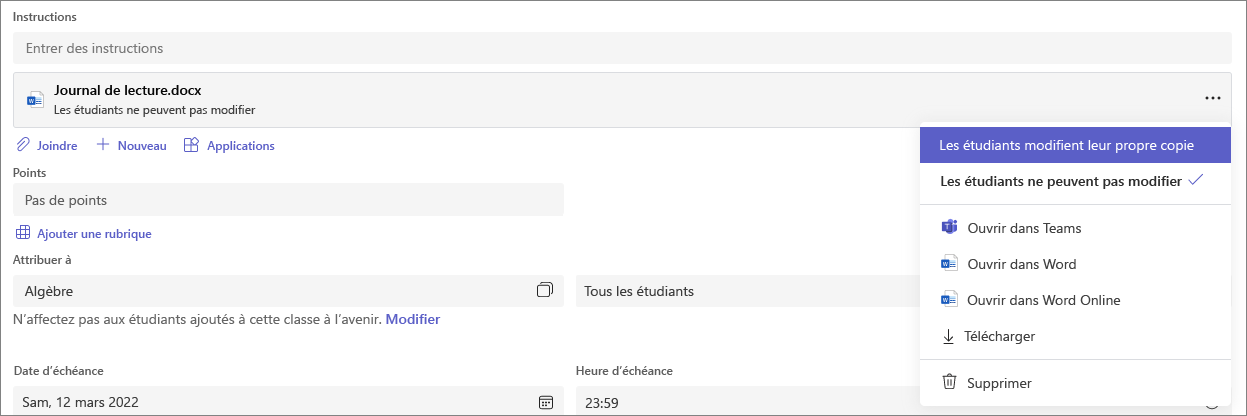Click the copy icon in Algèbre field

(545, 291)
